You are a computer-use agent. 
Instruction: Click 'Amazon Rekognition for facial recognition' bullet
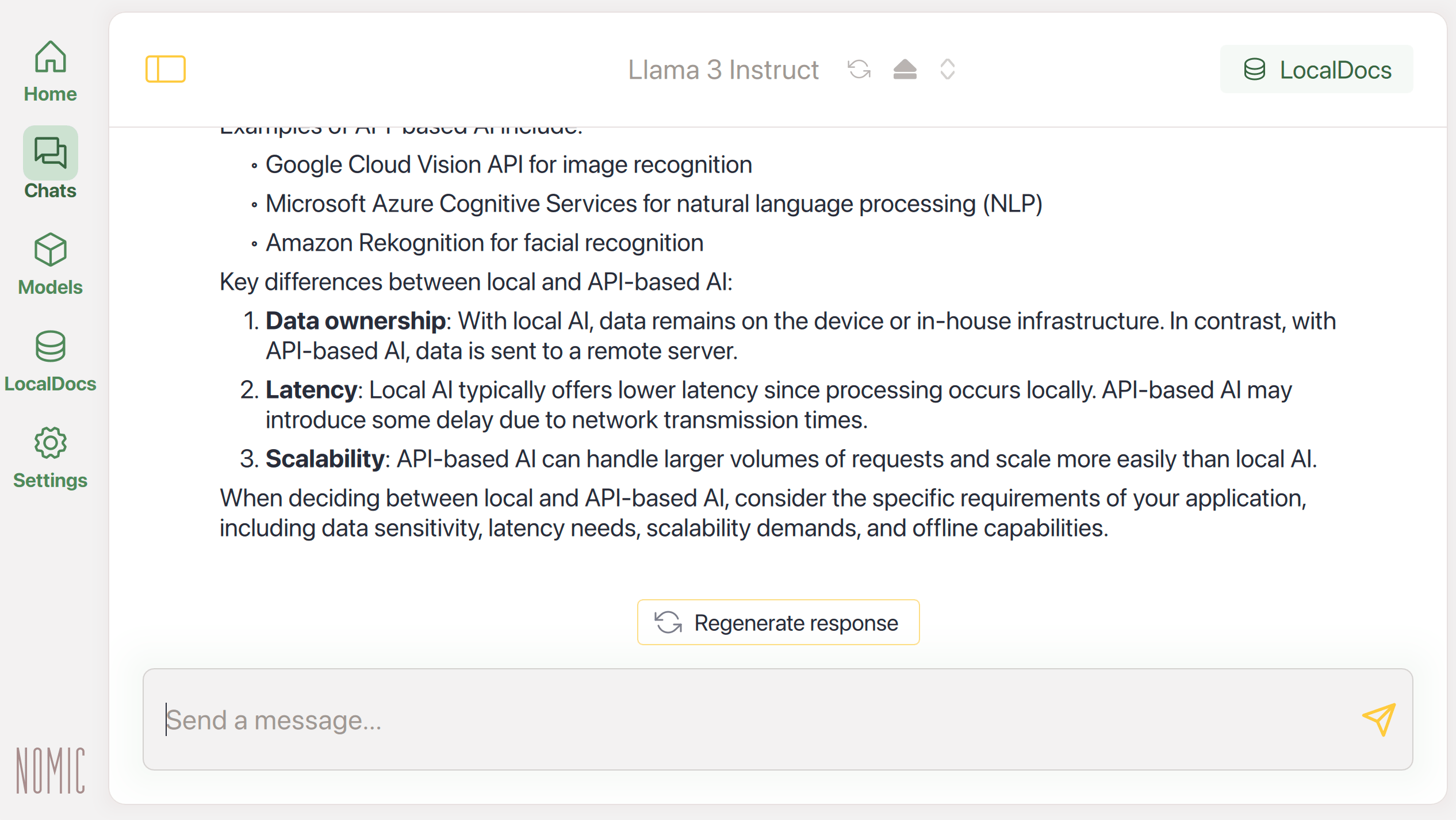click(484, 243)
